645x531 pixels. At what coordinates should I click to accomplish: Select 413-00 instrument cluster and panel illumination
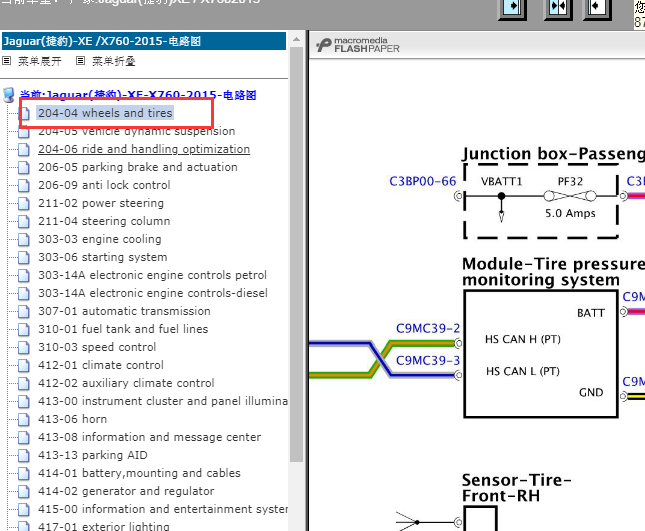pyautogui.click(x=162, y=401)
